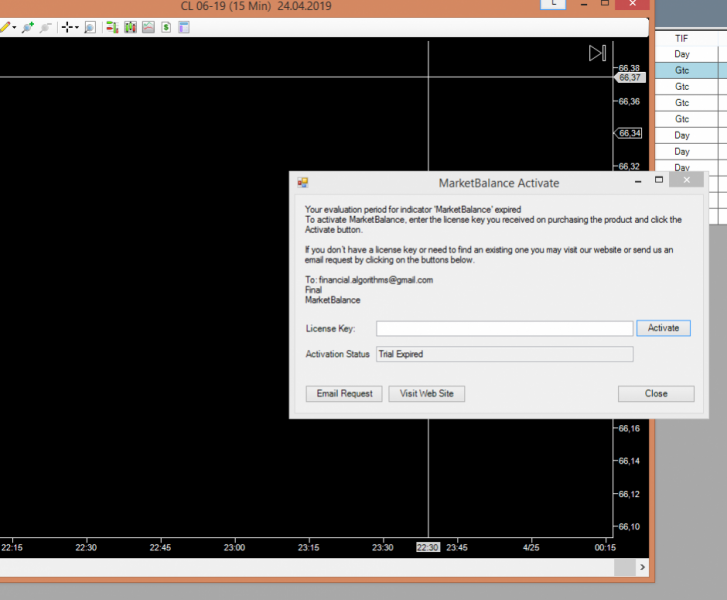The image size is (727, 600).
Task: Click the zoom in magnifier icon
Action: coord(28,27)
